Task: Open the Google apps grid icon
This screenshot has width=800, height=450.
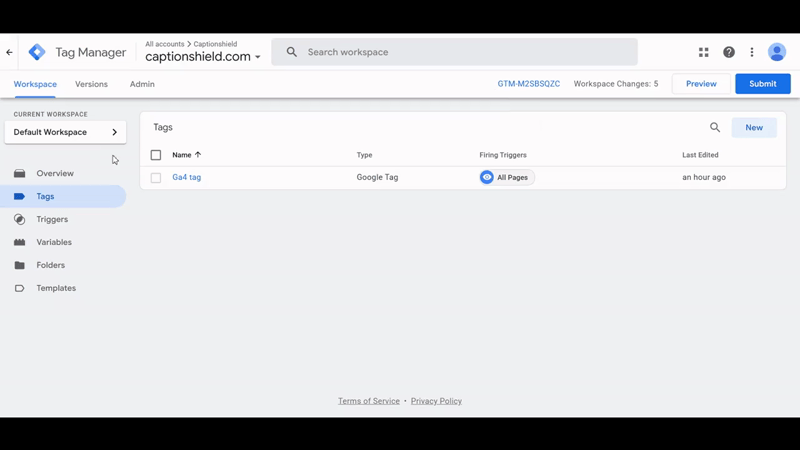Action: tap(704, 52)
